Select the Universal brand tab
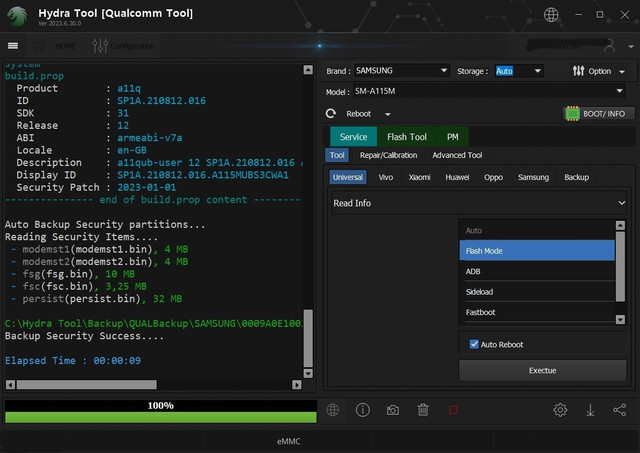Viewport: 640px width, 453px height. [348, 177]
